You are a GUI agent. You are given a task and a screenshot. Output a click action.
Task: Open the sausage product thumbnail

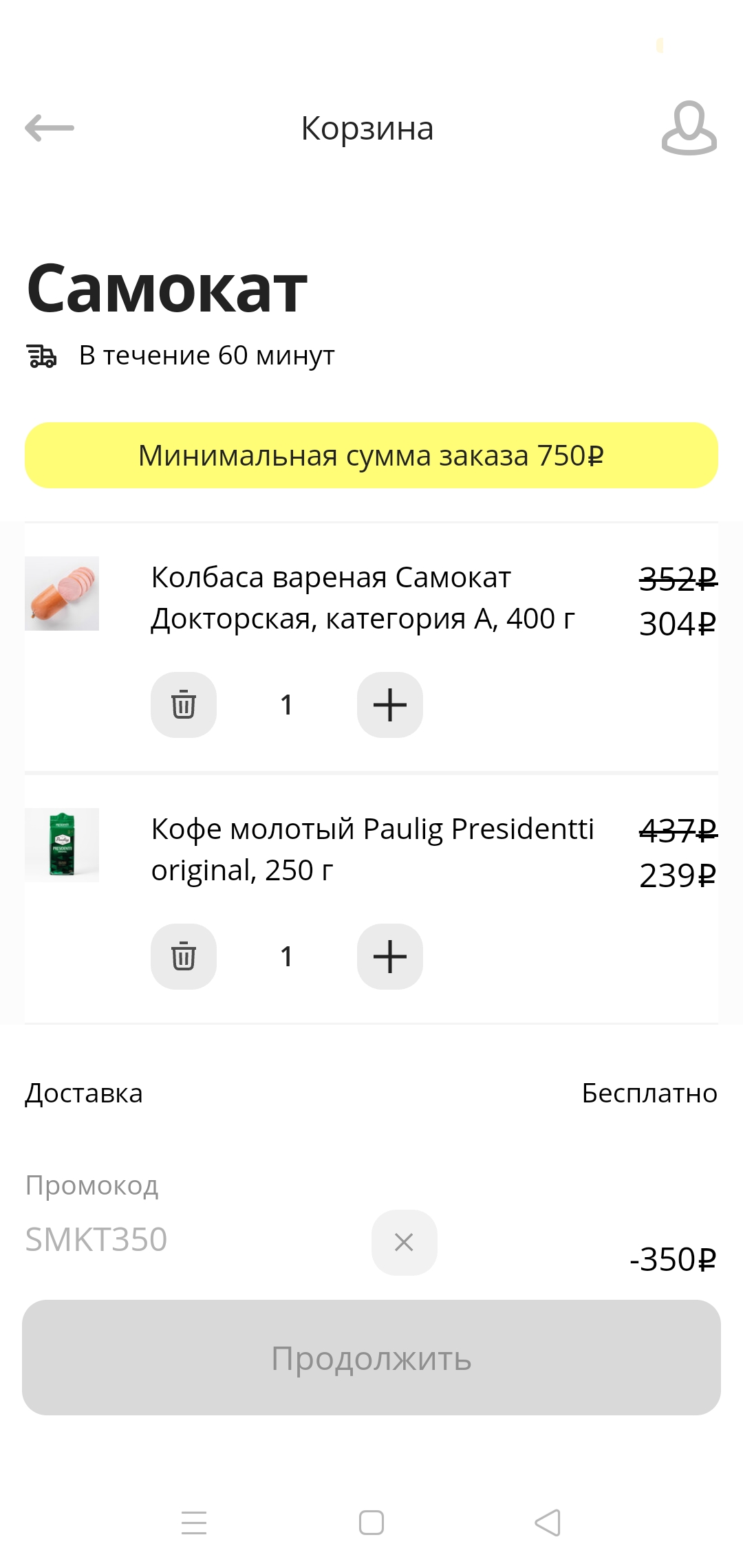pos(62,594)
